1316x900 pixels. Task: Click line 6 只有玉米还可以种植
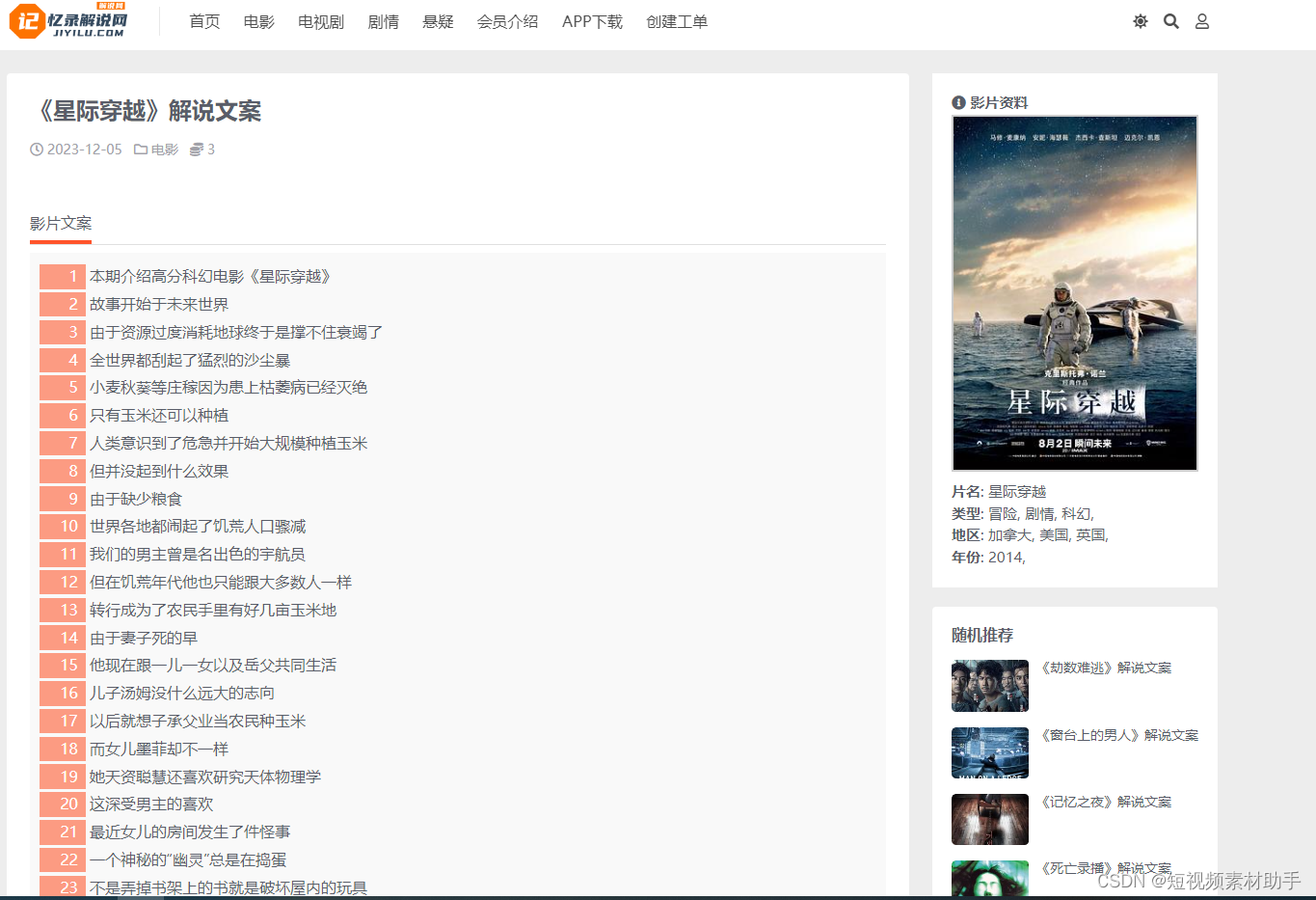(x=159, y=416)
